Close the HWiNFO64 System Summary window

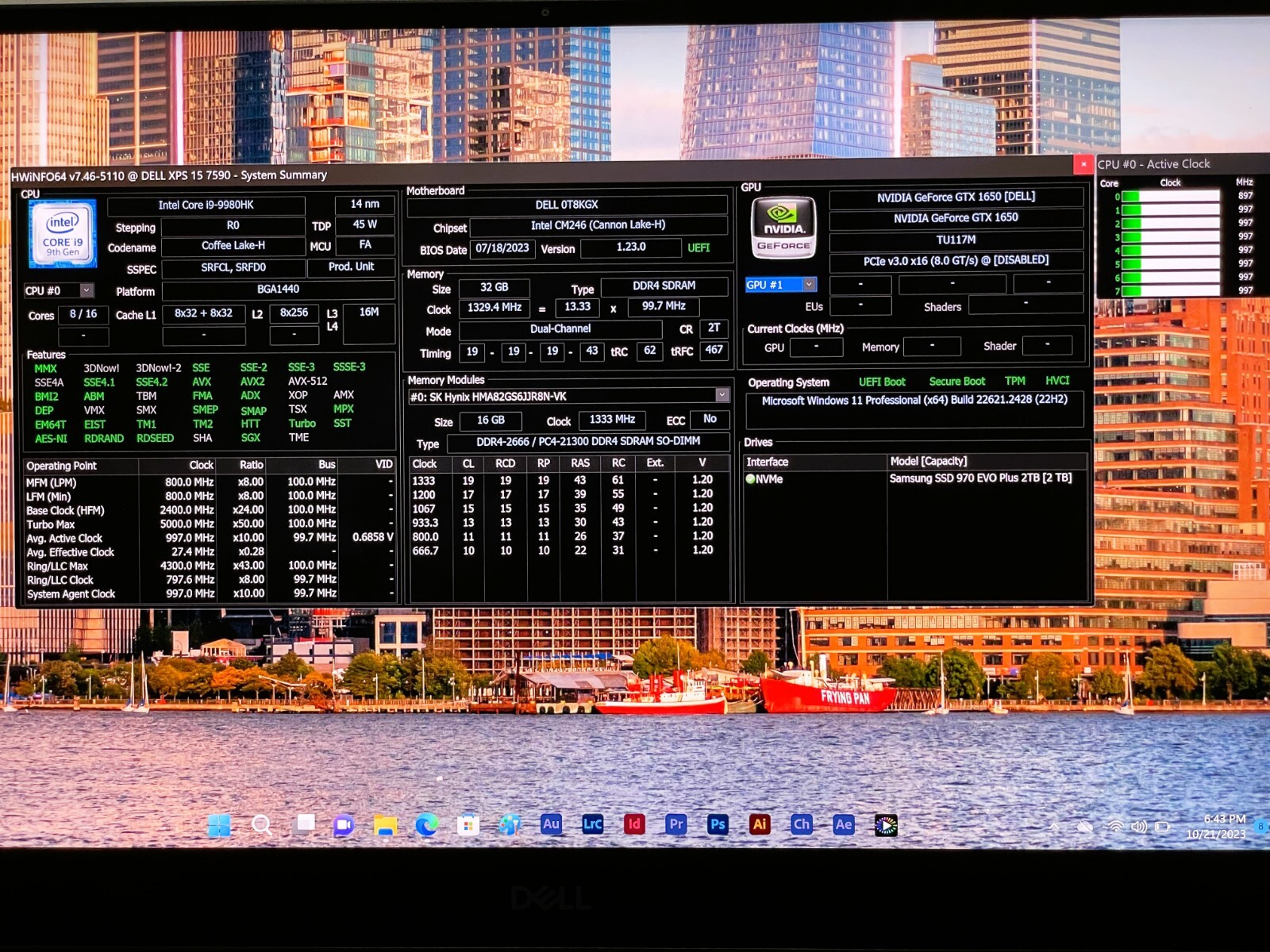1083,164
